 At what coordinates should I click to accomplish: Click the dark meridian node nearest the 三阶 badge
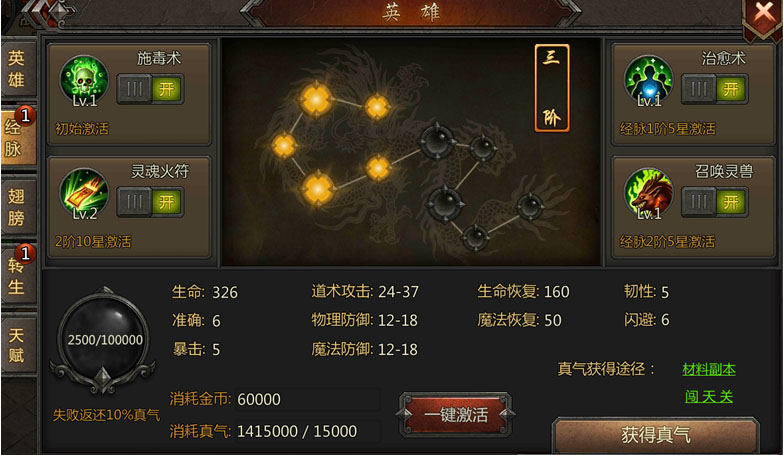483,148
